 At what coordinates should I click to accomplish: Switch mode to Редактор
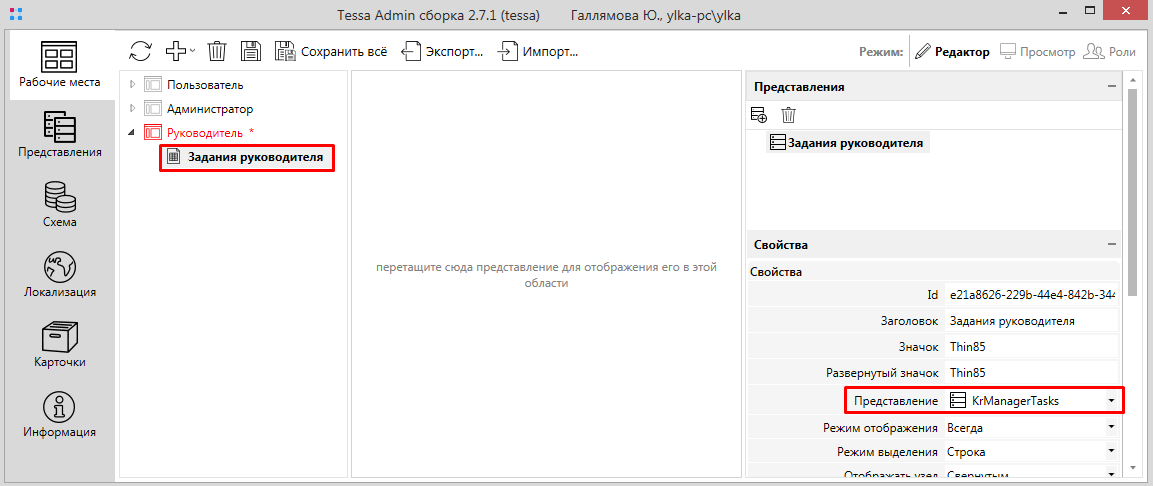pyautogui.click(x=952, y=52)
